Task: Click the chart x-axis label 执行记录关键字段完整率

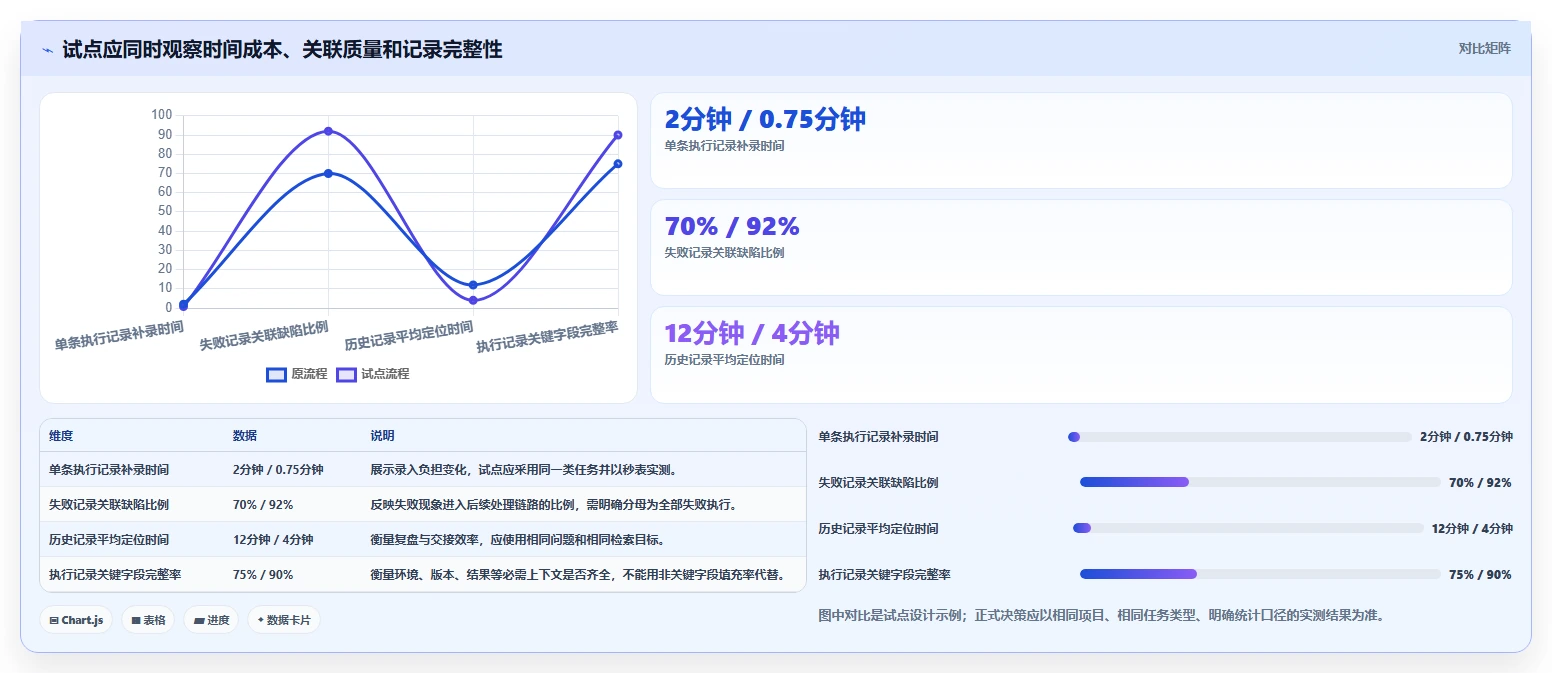Action: [547, 337]
